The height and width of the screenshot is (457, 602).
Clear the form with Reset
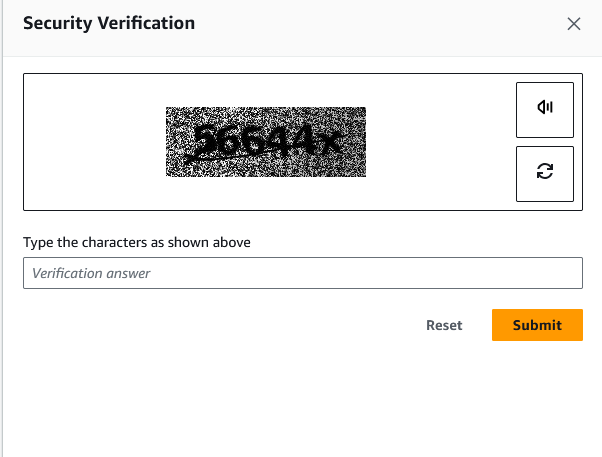[444, 325]
